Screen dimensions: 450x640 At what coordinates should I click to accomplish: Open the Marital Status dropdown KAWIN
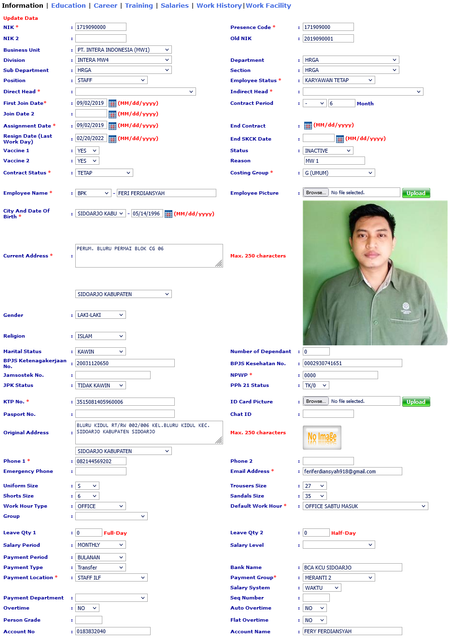(x=100, y=351)
